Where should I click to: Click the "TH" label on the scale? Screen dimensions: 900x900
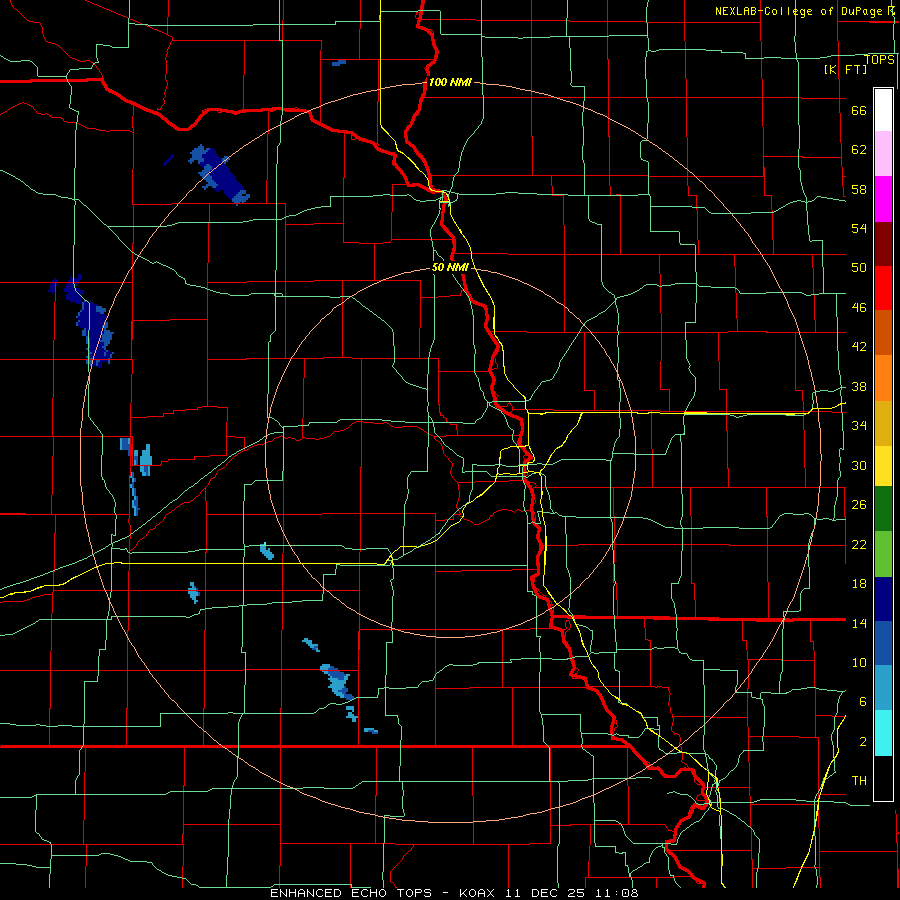tap(859, 781)
